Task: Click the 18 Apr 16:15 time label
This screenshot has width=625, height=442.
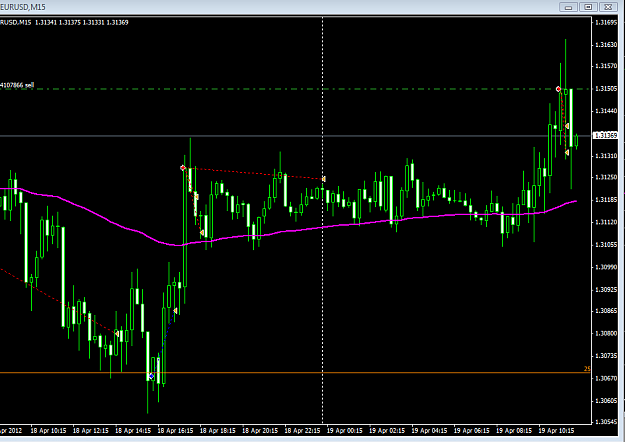Action: (175, 430)
